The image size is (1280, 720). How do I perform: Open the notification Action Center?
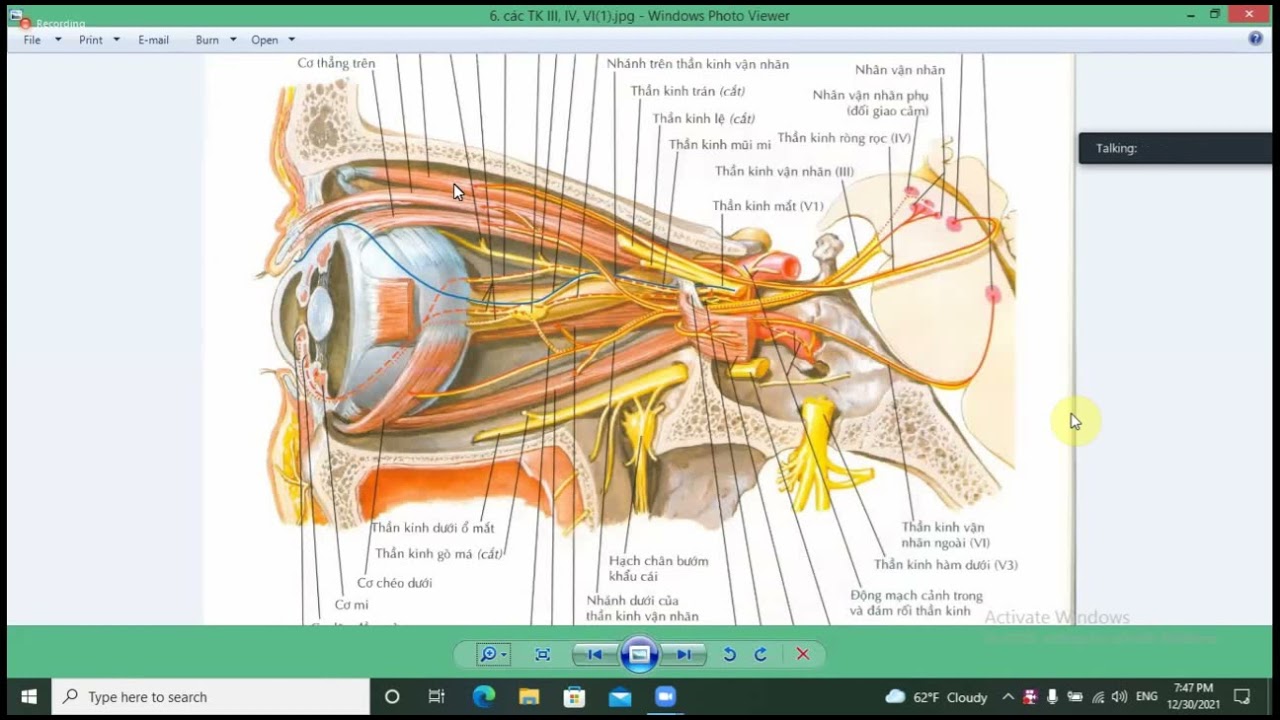(x=1242, y=697)
